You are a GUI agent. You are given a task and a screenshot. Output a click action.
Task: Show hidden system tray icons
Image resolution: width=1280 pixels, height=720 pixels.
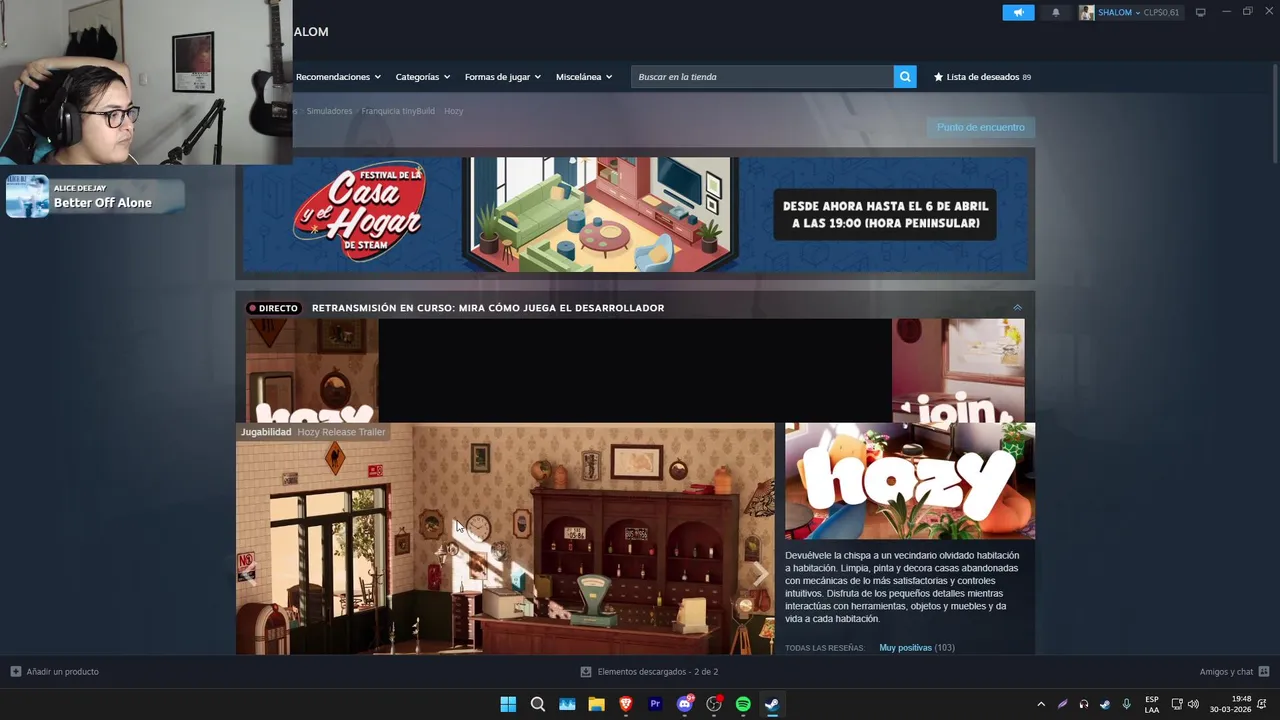tap(1041, 704)
